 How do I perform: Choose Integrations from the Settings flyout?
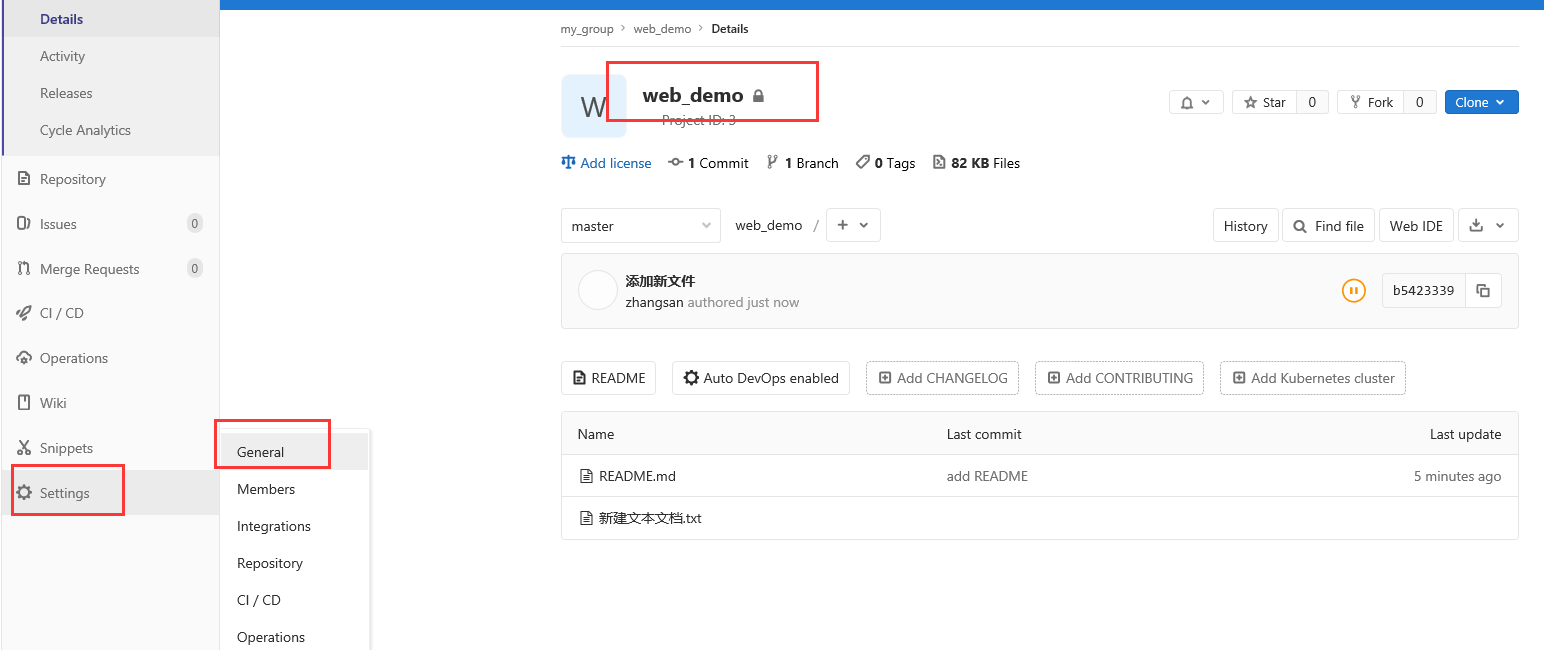pyautogui.click(x=294, y=526)
